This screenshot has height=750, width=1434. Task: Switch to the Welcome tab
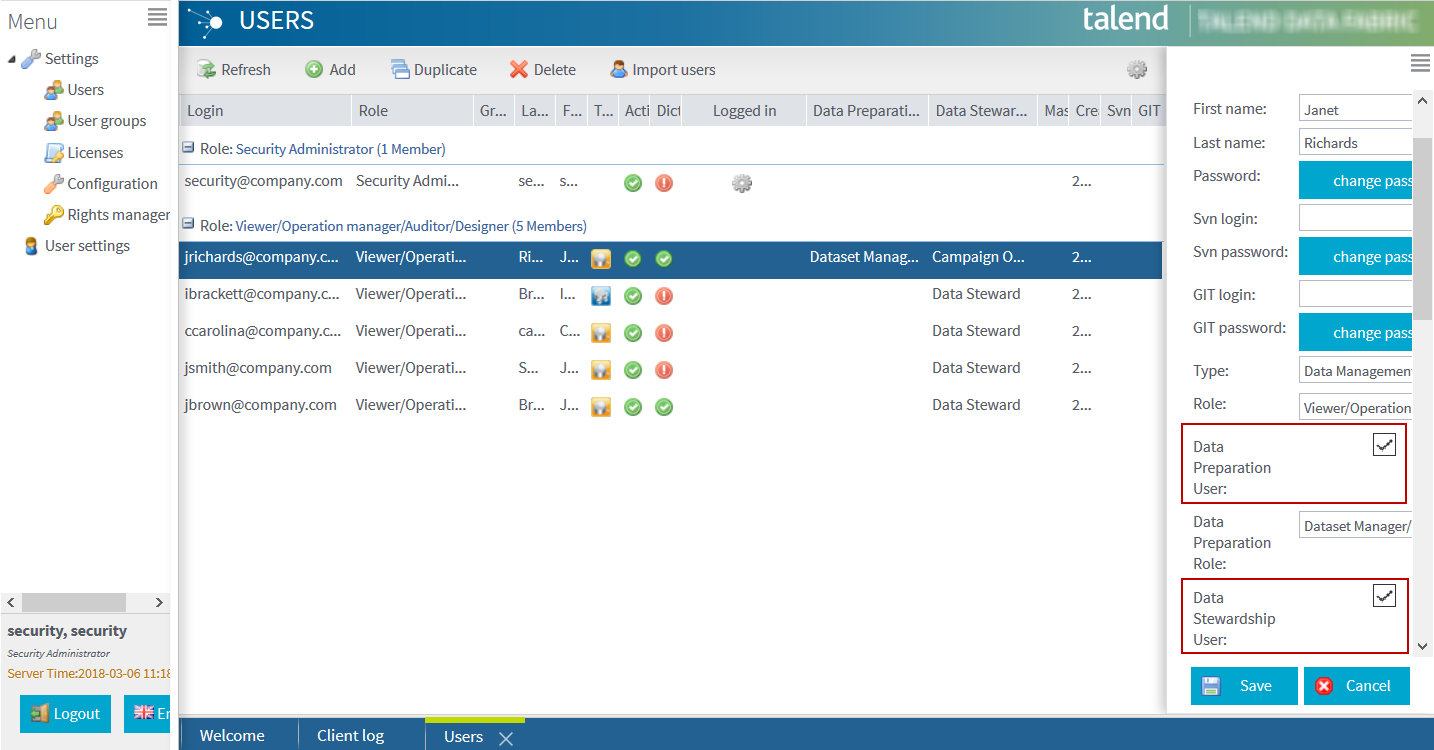click(x=232, y=736)
